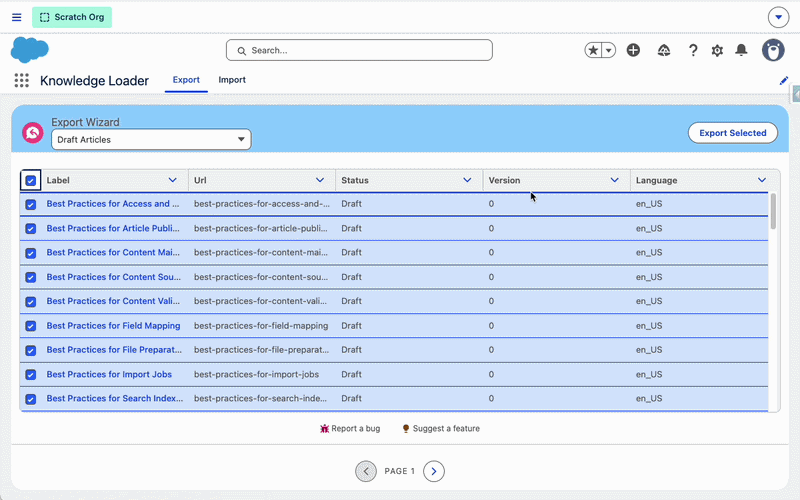This screenshot has height=500, width=800.
Task: Uncheck Best Practices for Field Mapping row
Action: point(31,326)
